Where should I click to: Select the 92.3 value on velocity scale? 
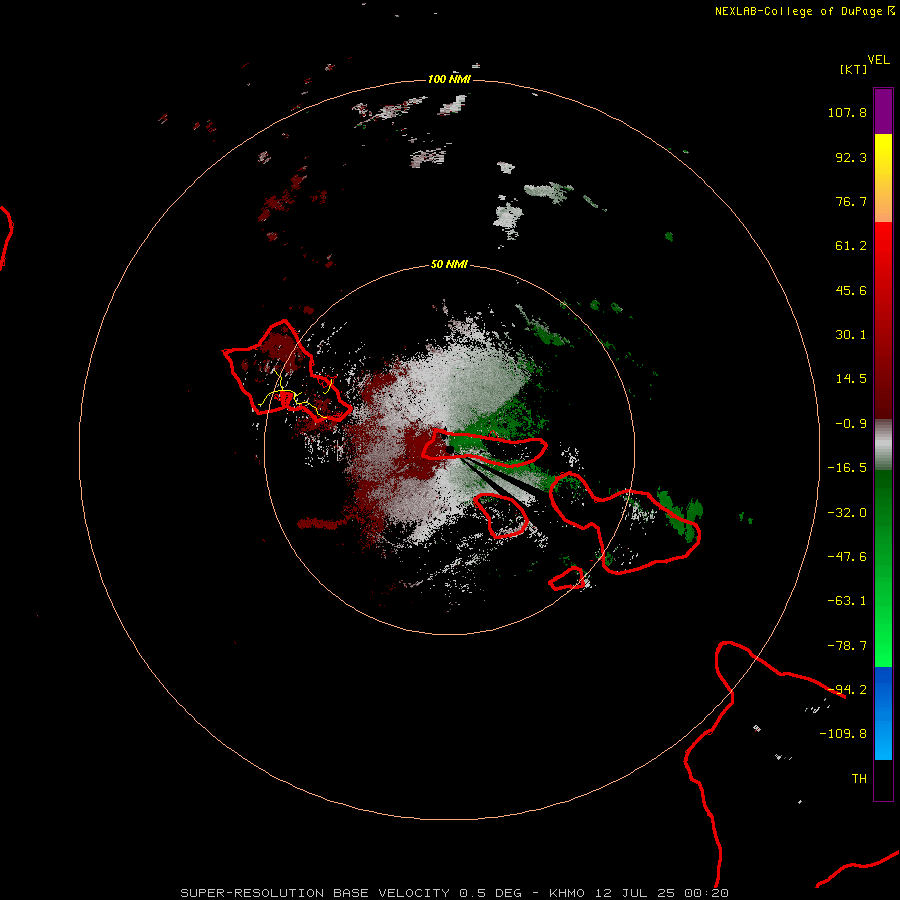click(851, 157)
